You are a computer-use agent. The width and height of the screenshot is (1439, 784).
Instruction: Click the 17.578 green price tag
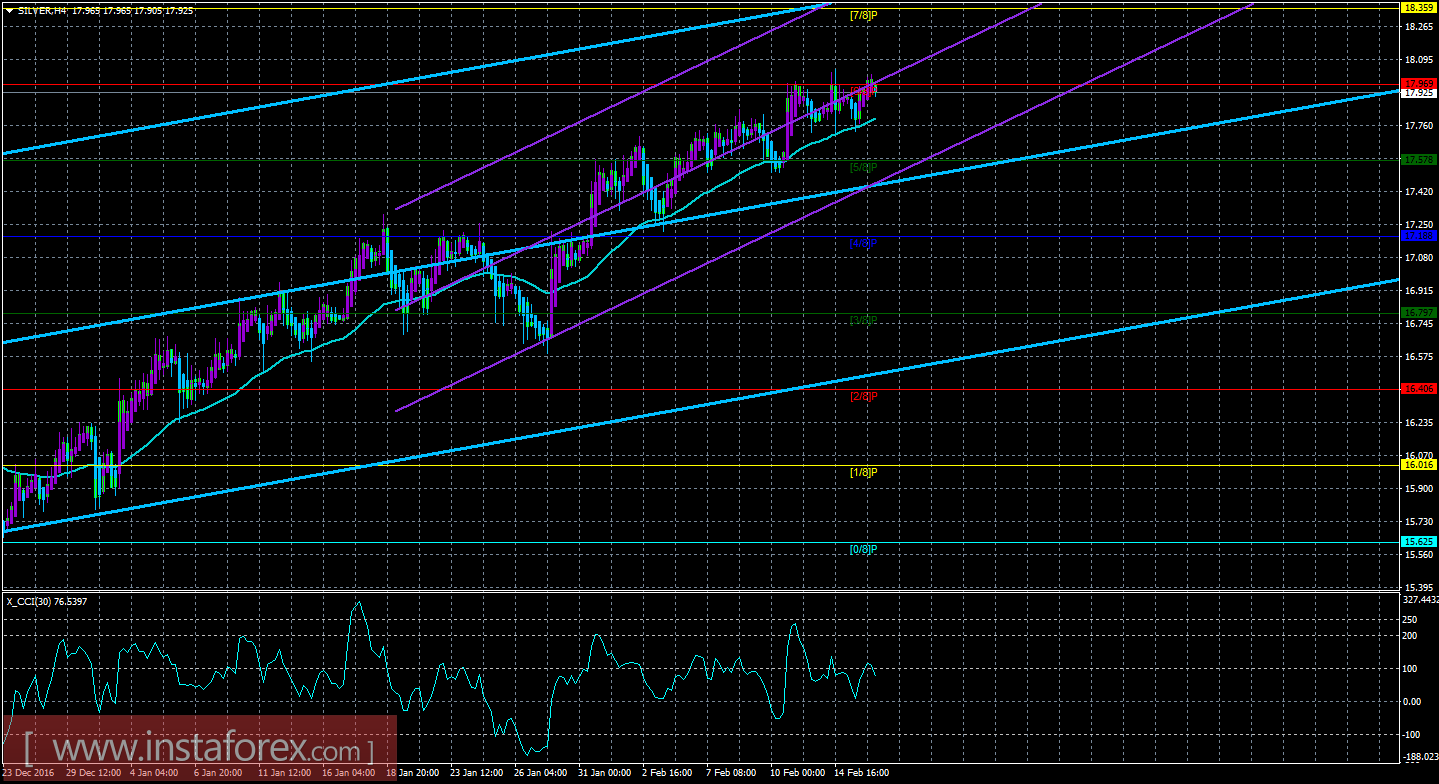(x=1417, y=160)
